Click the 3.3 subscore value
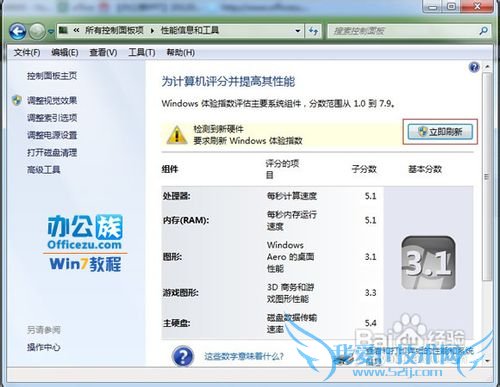Image resolution: width=500 pixels, height=387 pixels. pyautogui.click(x=370, y=293)
